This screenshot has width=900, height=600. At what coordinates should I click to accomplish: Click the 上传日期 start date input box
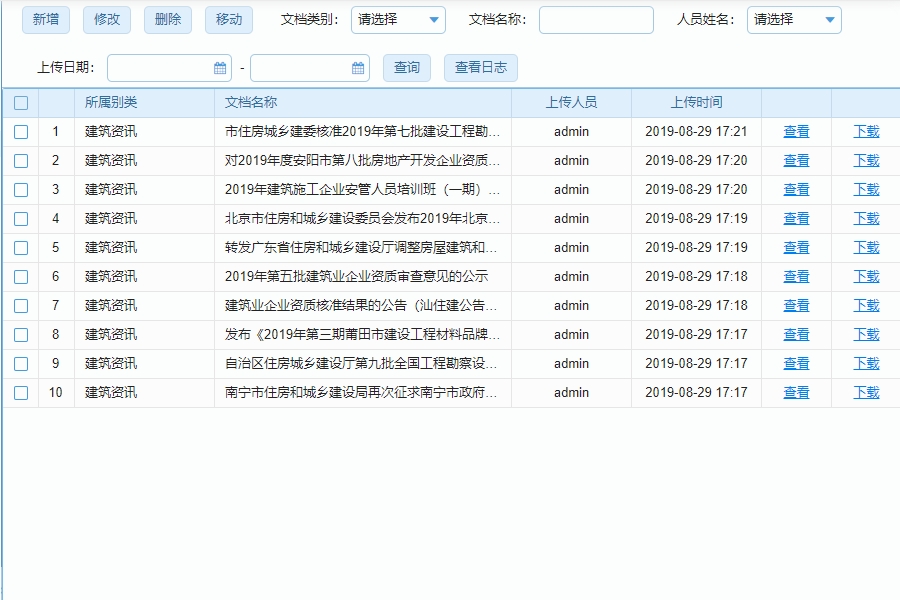pos(160,68)
